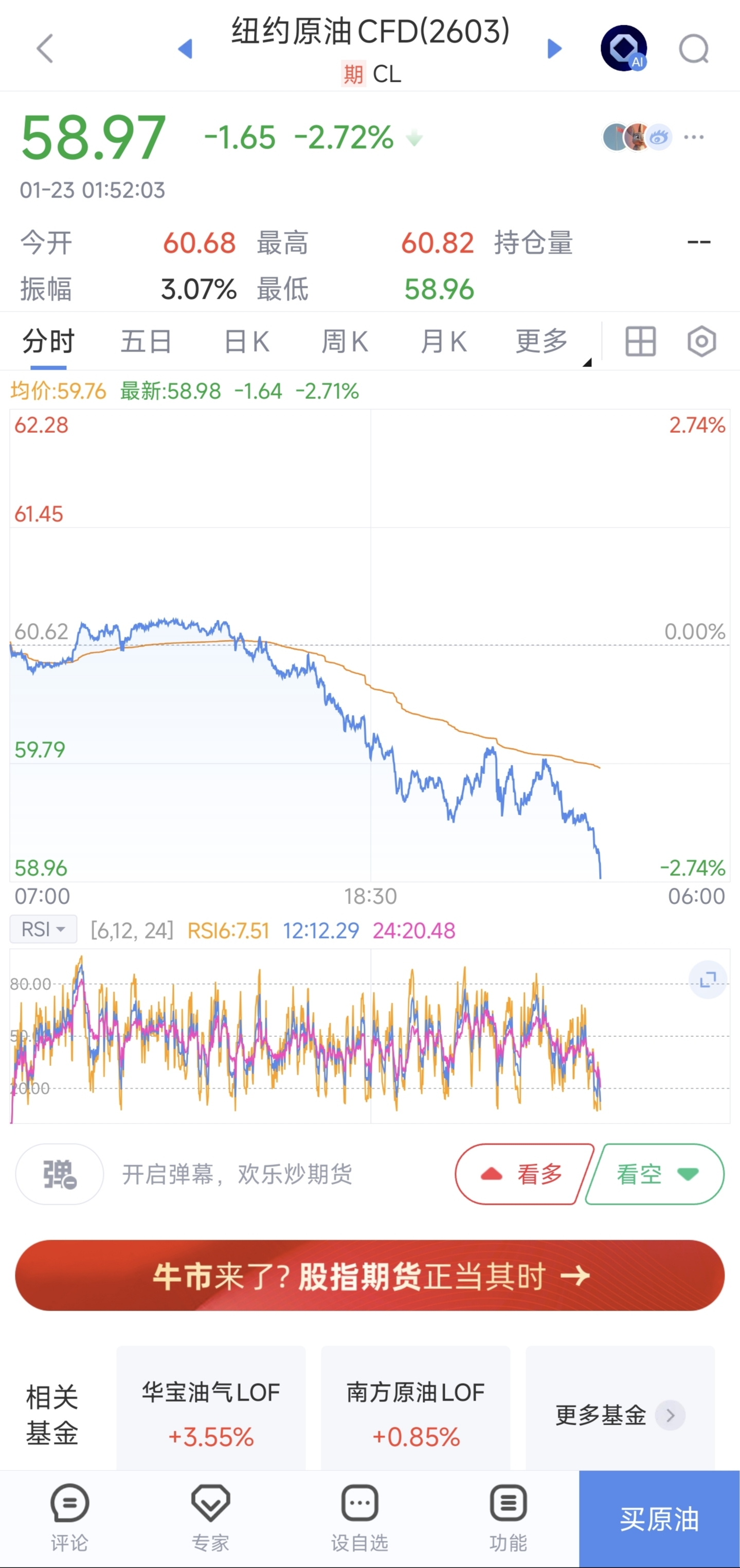Go to previous contract with left triangle
740x1568 pixels.
coord(185,49)
